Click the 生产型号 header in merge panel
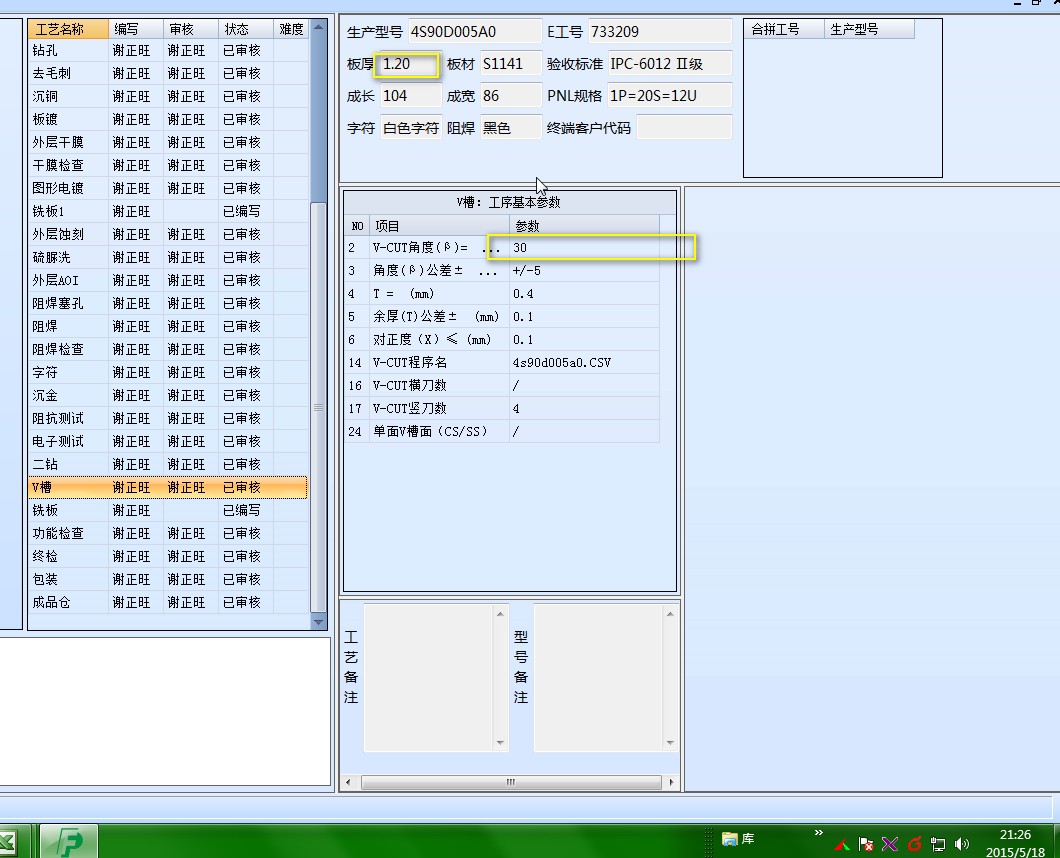1060x858 pixels. [x=869, y=29]
